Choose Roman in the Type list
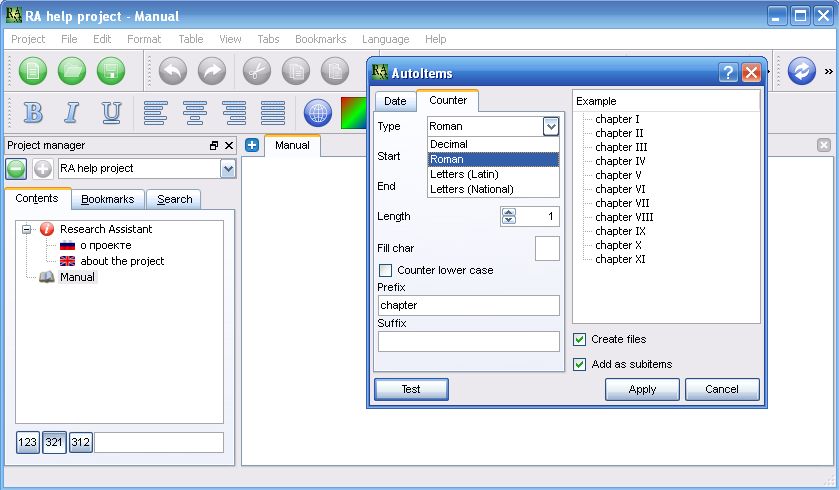 (493, 159)
